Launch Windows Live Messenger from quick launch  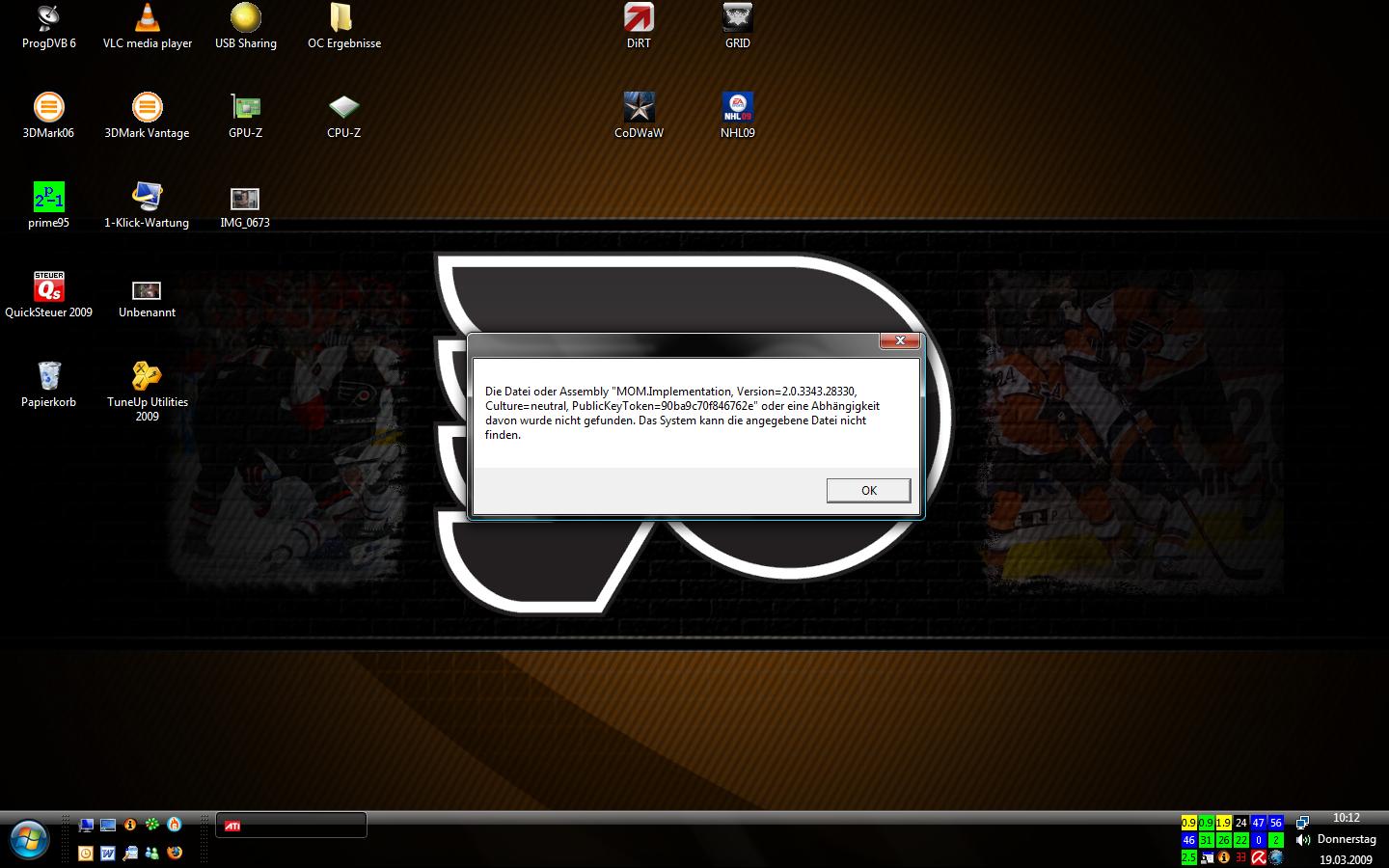tap(152, 854)
